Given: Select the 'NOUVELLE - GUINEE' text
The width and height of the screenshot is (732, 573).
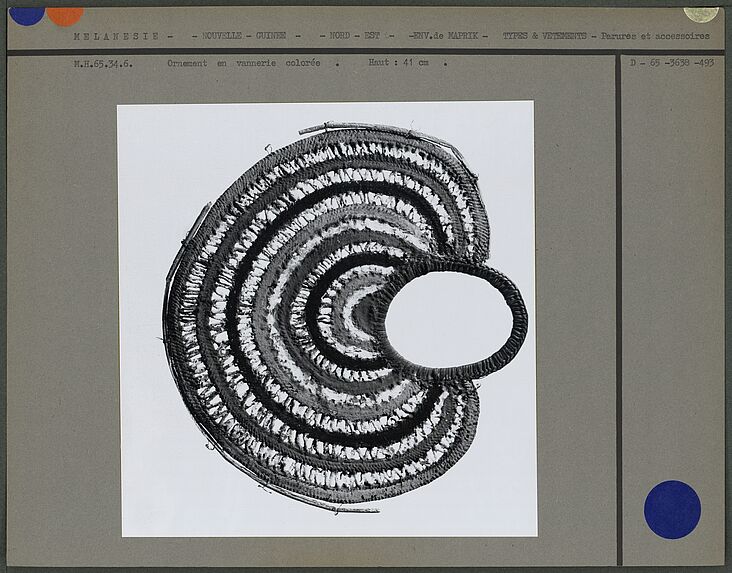Looking at the screenshot, I should (x=244, y=35).
